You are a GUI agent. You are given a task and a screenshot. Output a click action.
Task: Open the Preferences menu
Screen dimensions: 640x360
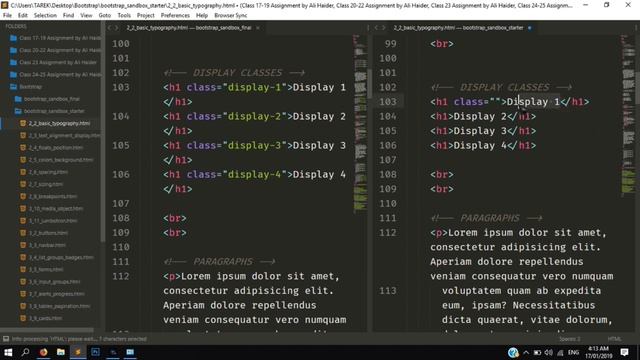point(175,16)
